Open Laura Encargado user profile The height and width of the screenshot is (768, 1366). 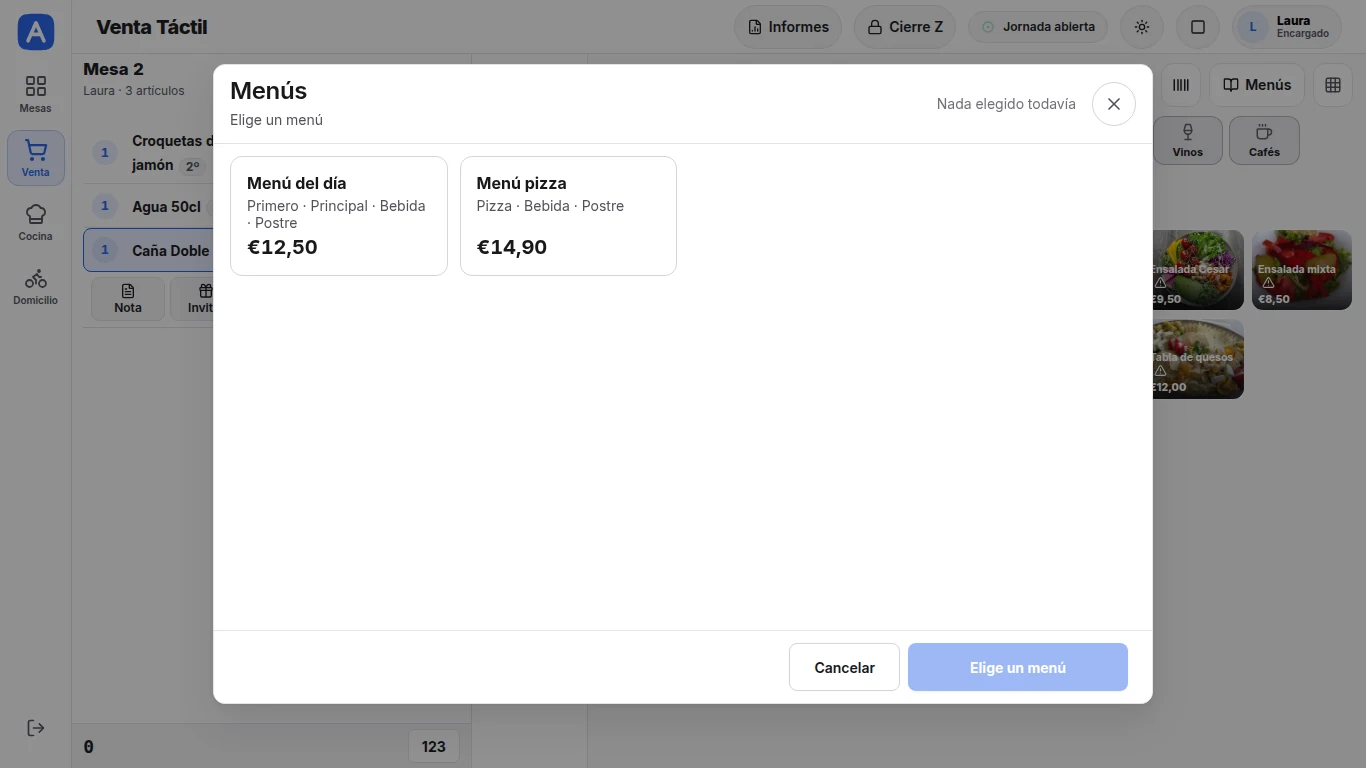tap(1287, 27)
